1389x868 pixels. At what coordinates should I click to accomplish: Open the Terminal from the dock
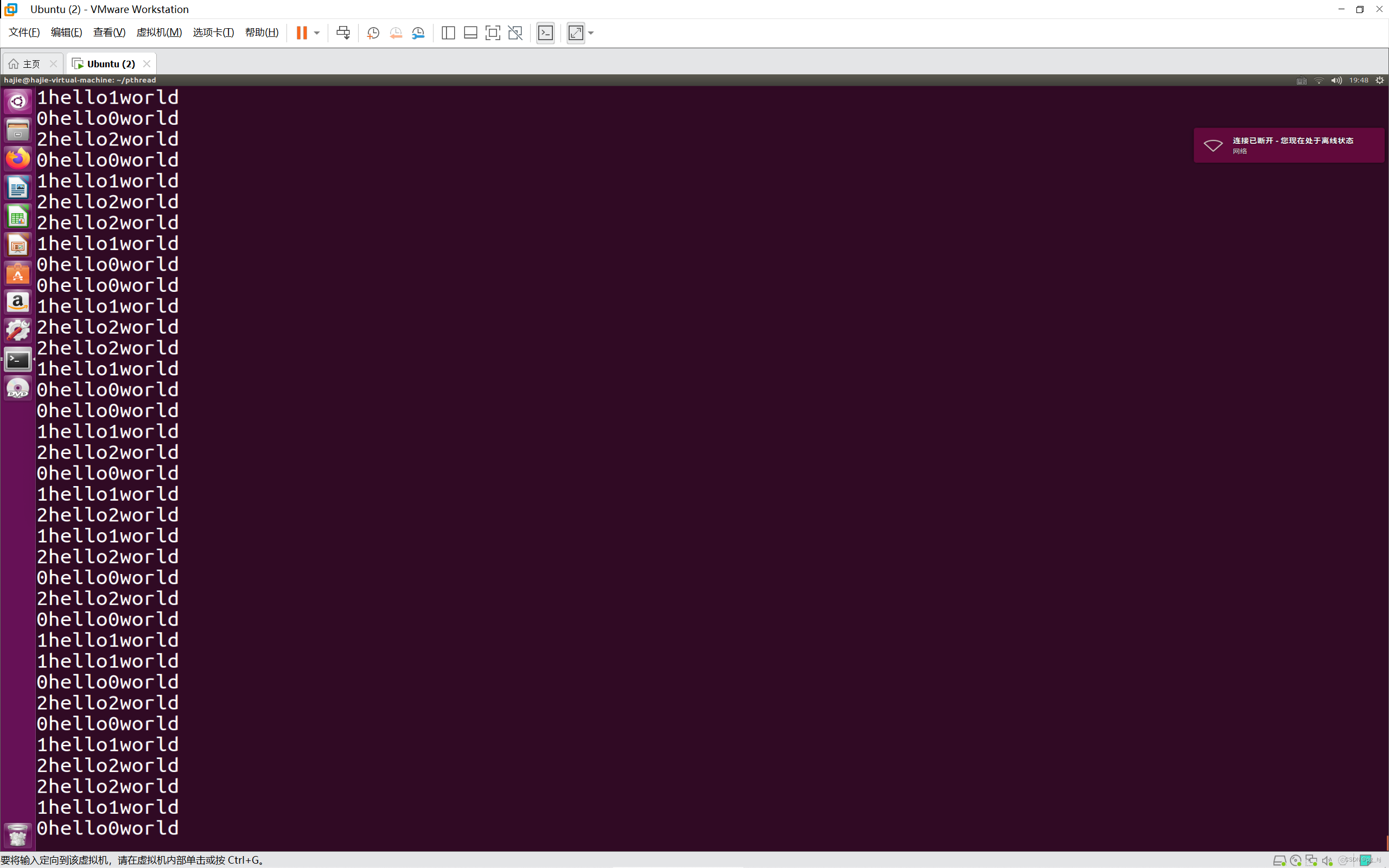[x=17, y=359]
